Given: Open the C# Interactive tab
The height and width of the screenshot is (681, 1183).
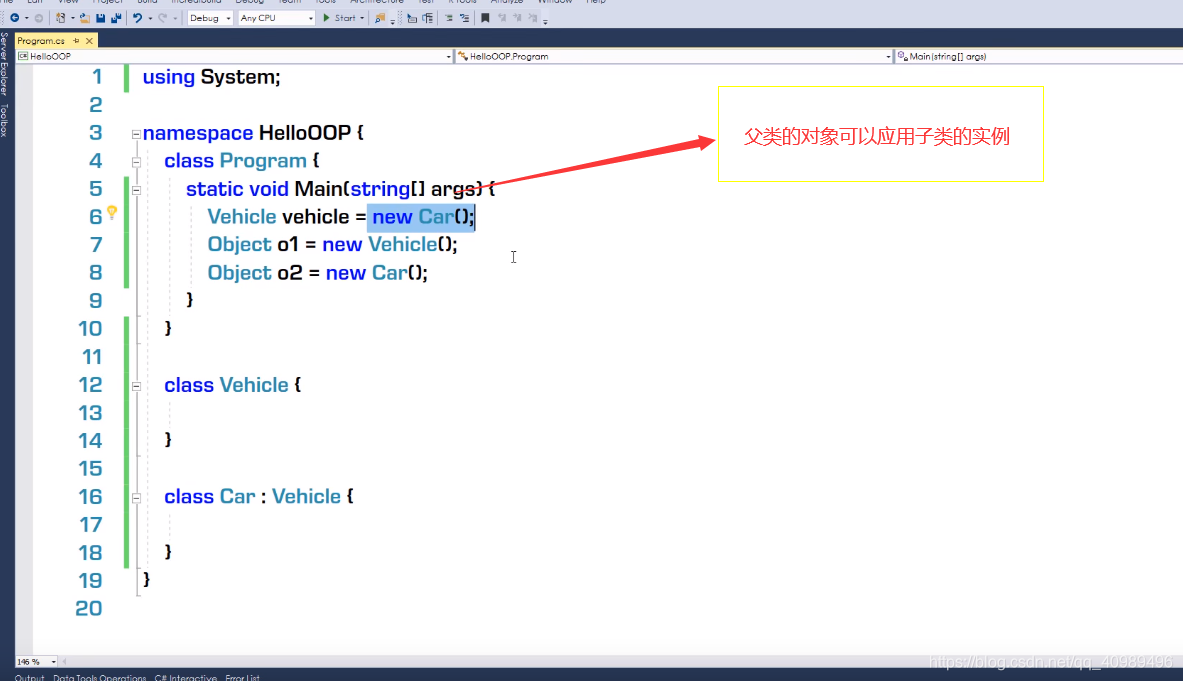Looking at the screenshot, I should click(x=186, y=677).
